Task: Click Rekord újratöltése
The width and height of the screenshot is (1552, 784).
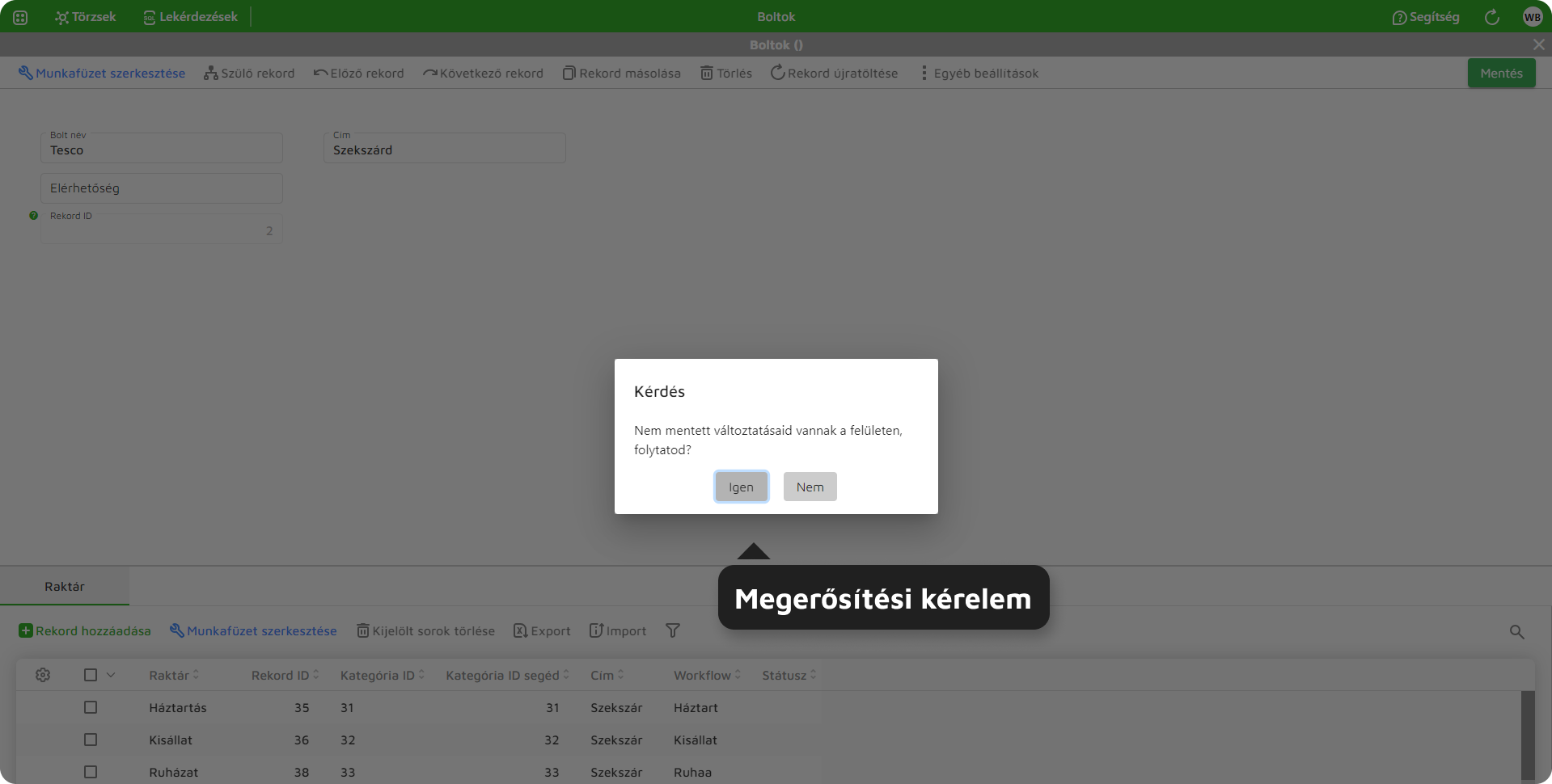Action: (x=834, y=73)
